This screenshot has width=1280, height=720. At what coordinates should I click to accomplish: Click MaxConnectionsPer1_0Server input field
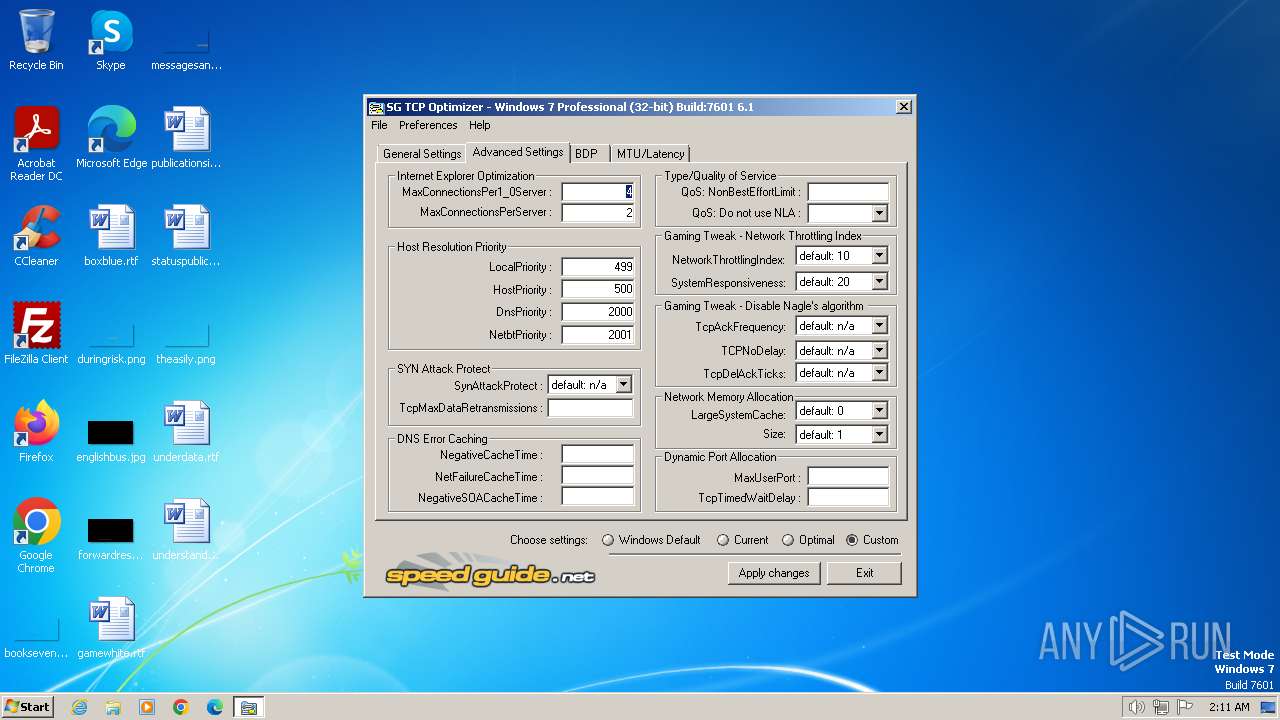[598, 192]
